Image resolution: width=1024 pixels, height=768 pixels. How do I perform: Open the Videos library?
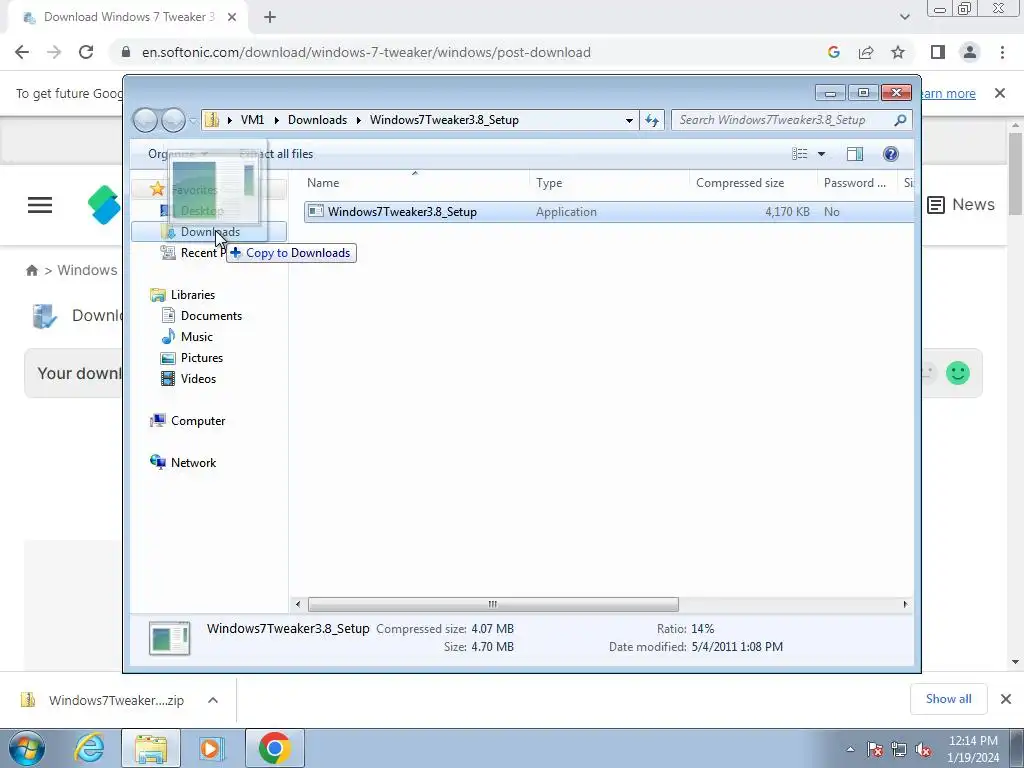[x=198, y=379]
